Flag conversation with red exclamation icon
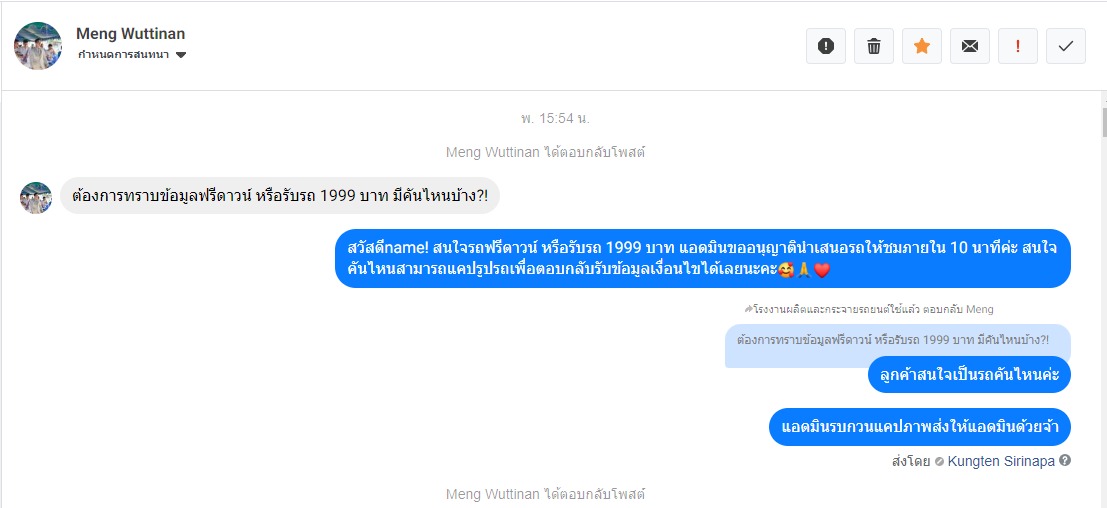The image size is (1107, 508). 1018,46
